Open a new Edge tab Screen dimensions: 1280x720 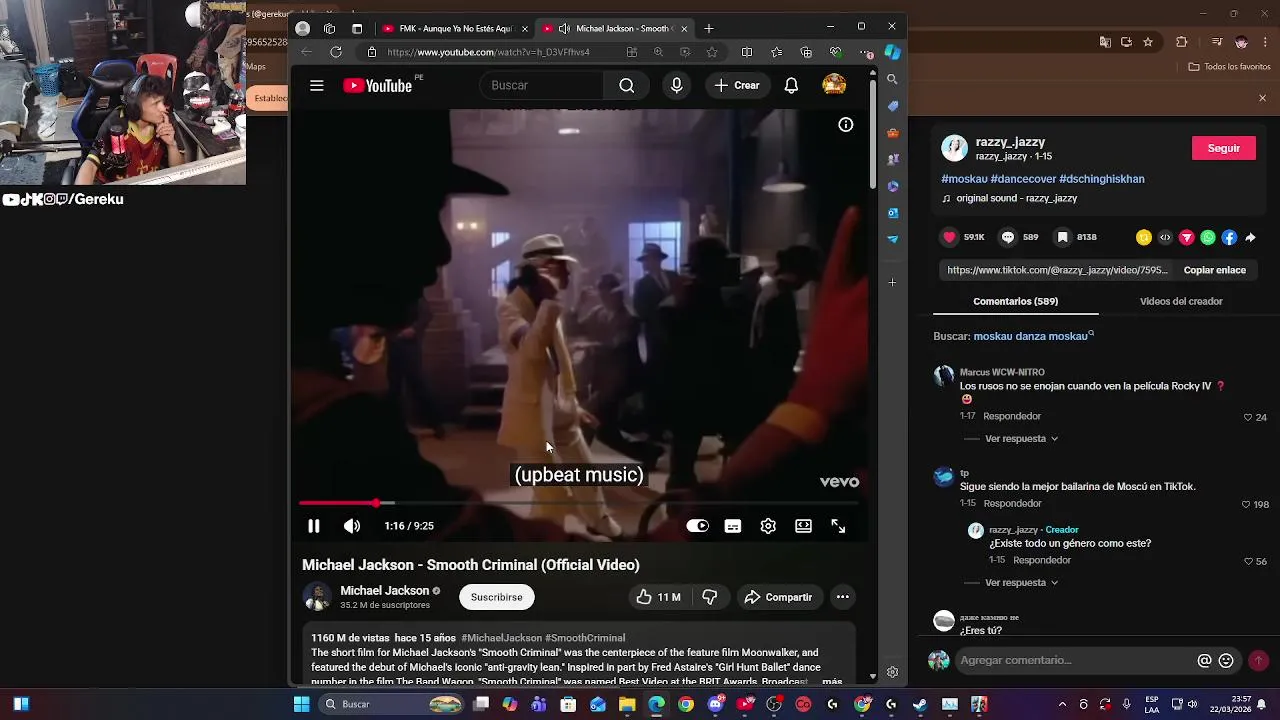[709, 28]
